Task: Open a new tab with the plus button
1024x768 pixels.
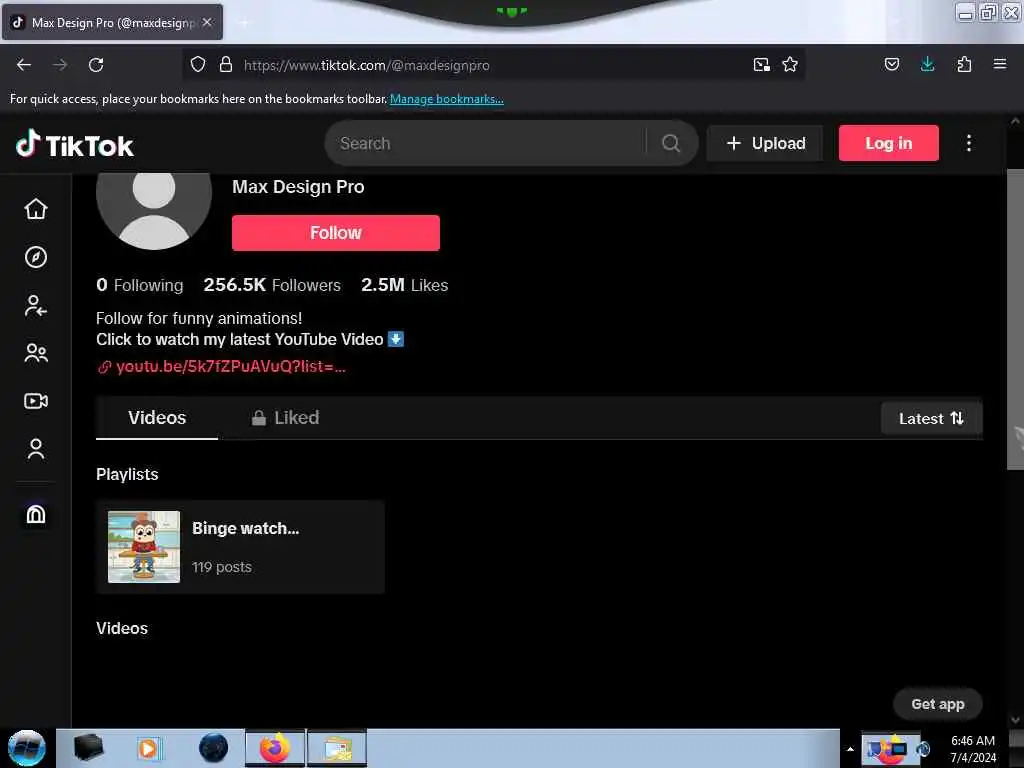Action: coord(244,23)
